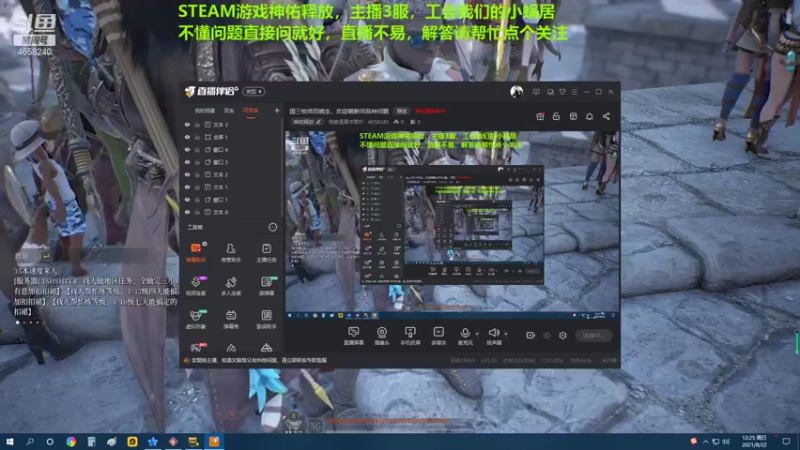Click the stream title text above the preview
The width and height of the screenshot is (800, 450).
point(339,111)
